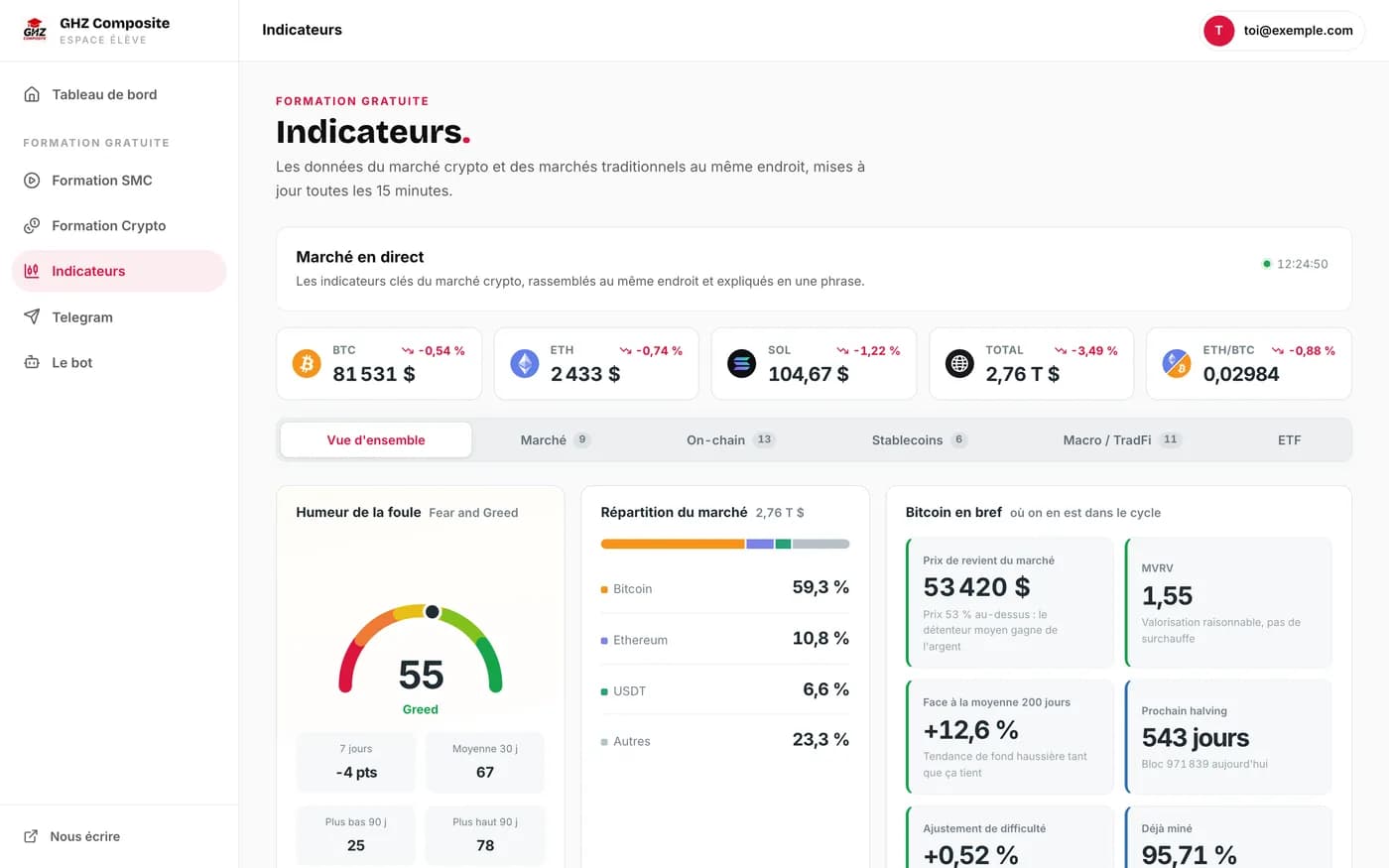Click the Telegram paper plane icon

(32, 317)
